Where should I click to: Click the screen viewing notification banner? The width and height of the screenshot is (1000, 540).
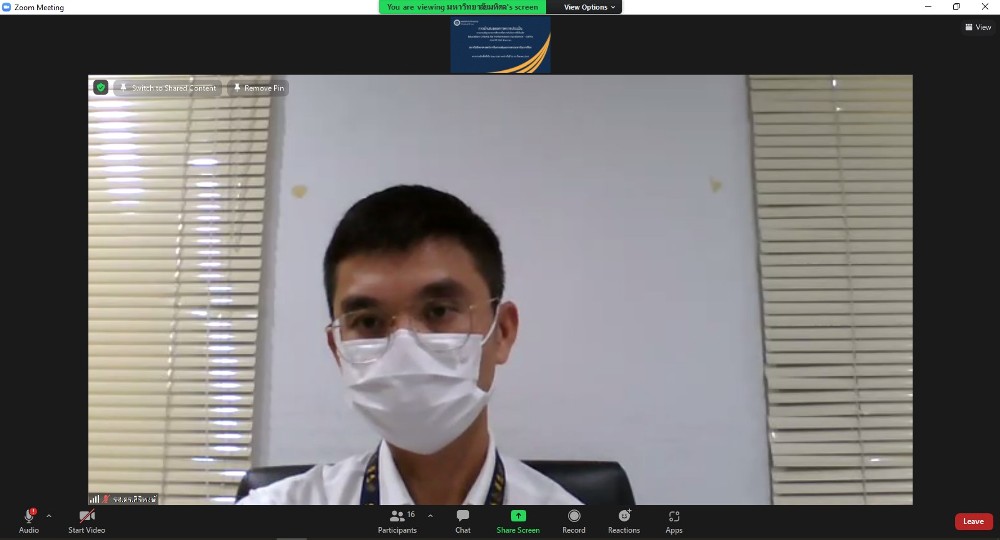[462, 7]
